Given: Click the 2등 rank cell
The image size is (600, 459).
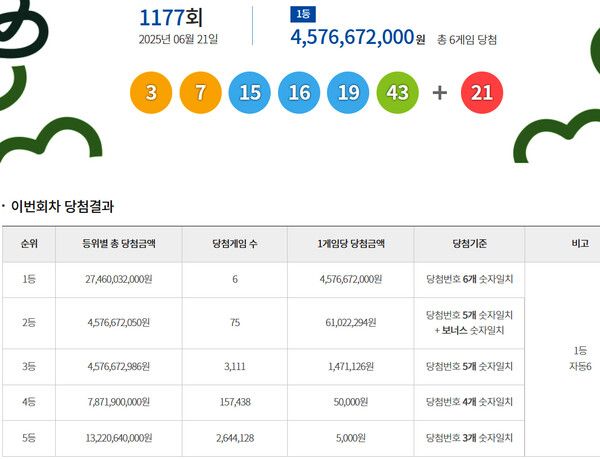Looking at the screenshot, I should (x=29, y=323).
